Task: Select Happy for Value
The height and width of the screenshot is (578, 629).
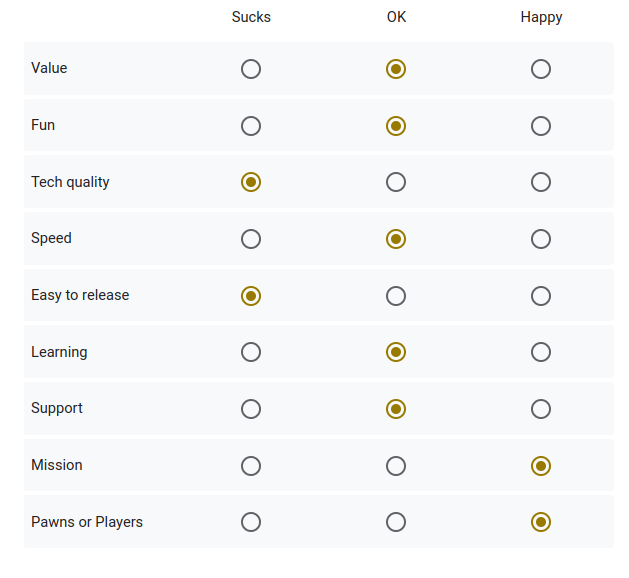Action: click(541, 69)
